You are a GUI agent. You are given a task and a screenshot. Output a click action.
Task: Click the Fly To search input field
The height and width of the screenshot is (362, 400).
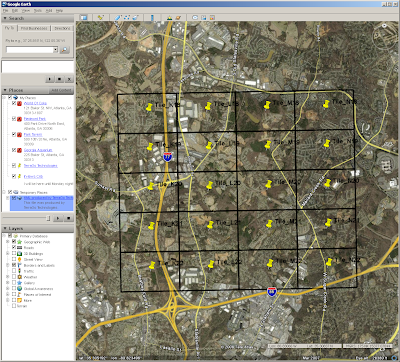(x=30, y=50)
